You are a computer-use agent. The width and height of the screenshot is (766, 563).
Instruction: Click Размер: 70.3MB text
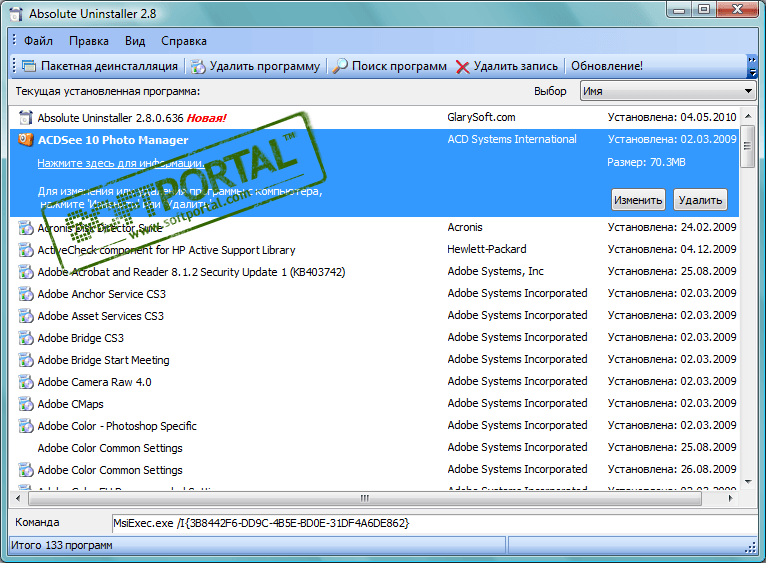pos(646,162)
